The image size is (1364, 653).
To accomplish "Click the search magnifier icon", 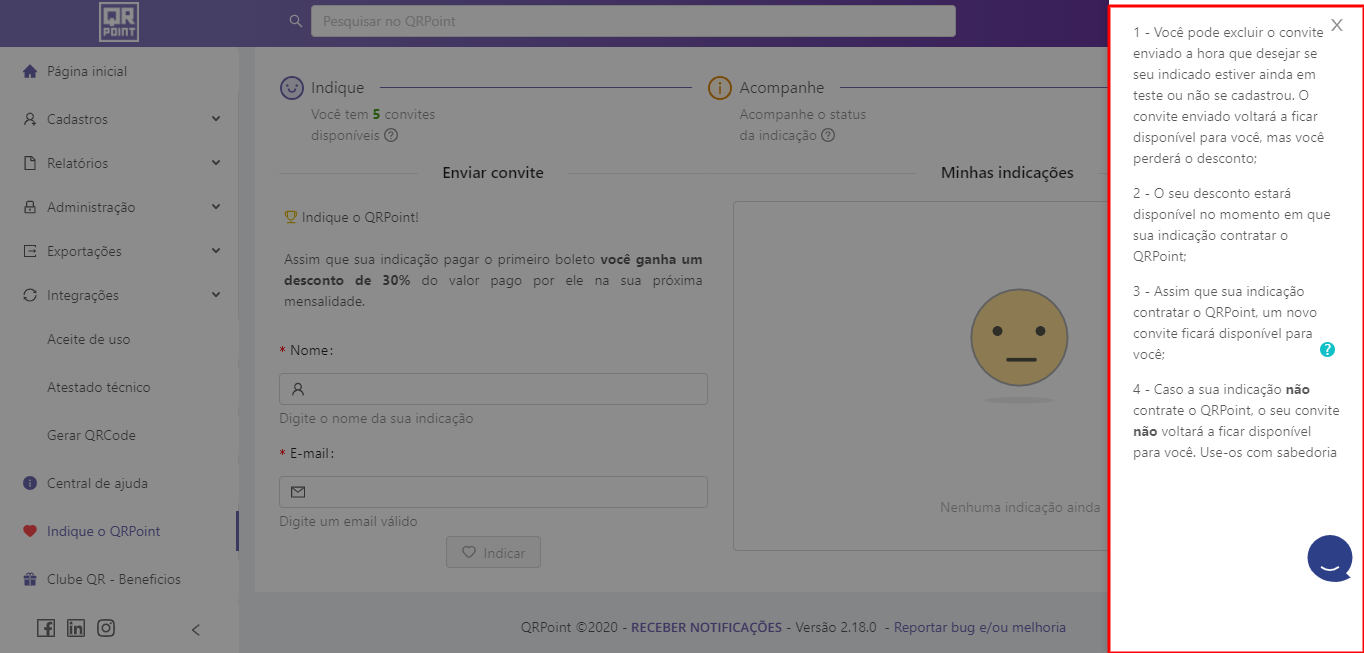I will click(295, 21).
